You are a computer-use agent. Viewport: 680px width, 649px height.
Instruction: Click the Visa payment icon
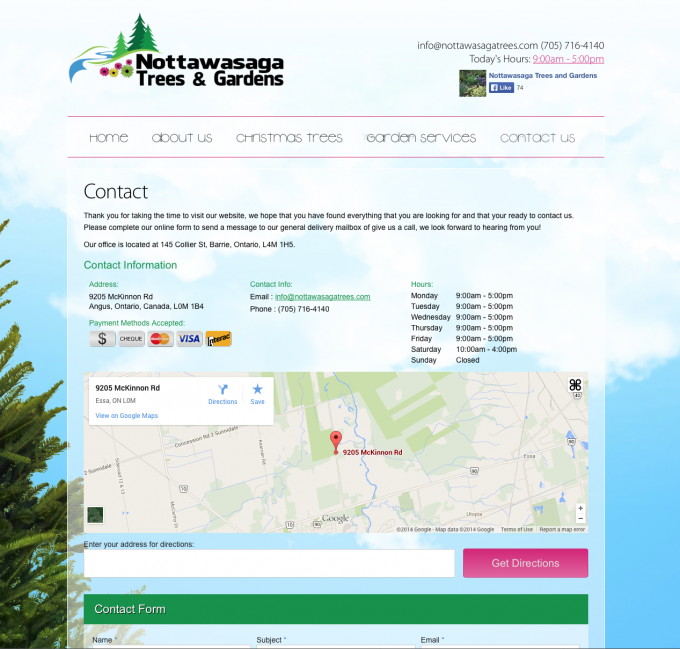coord(189,339)
